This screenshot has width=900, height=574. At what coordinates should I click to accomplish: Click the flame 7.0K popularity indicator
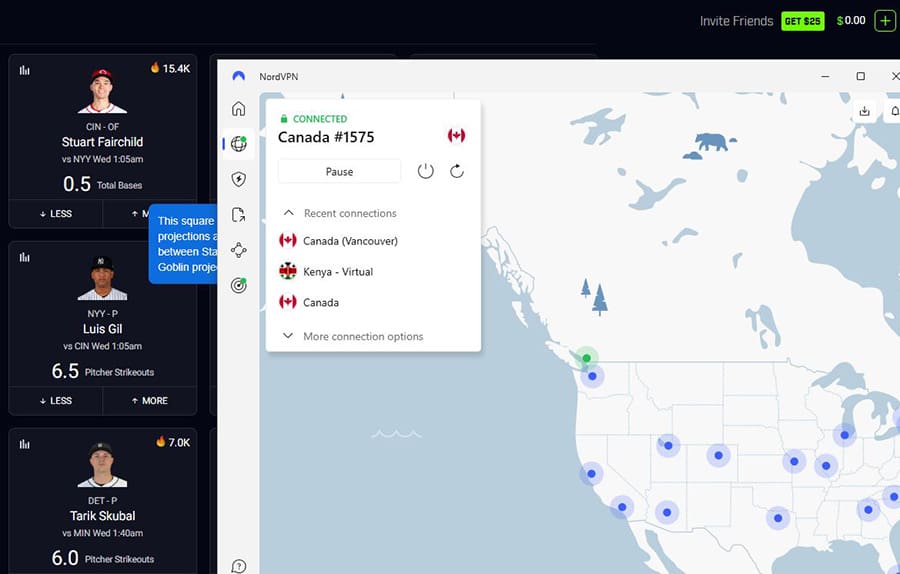tap(173, 442)
